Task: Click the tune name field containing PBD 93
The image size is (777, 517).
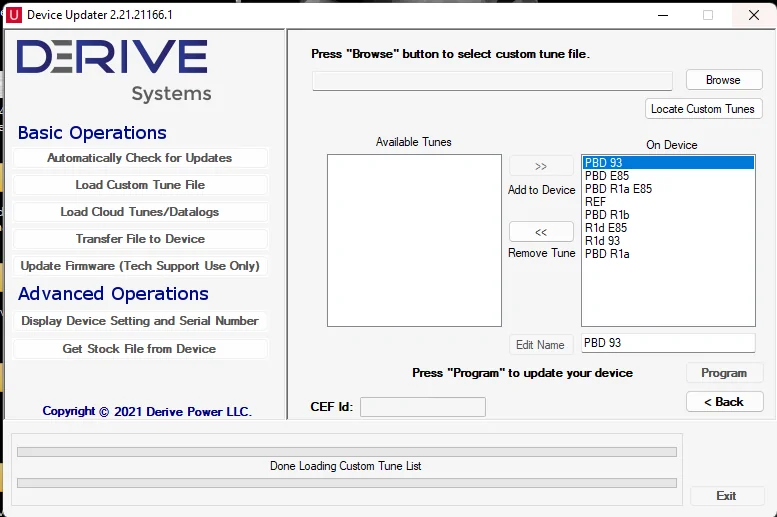Action: pos(668,343)
